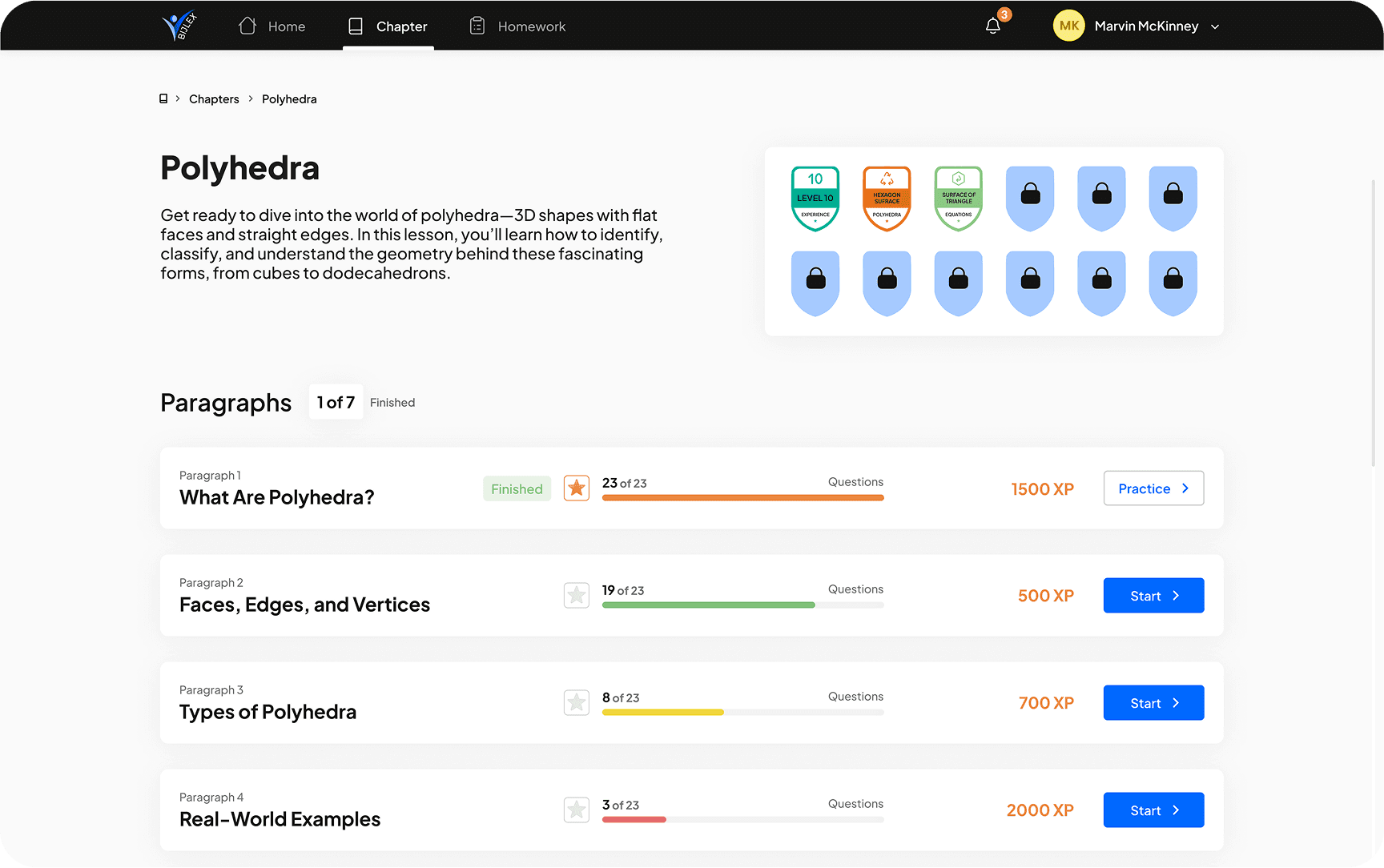Toggle favorite star for What Are Polyhedra?
1384x868 pixels.
click(577, 488)
